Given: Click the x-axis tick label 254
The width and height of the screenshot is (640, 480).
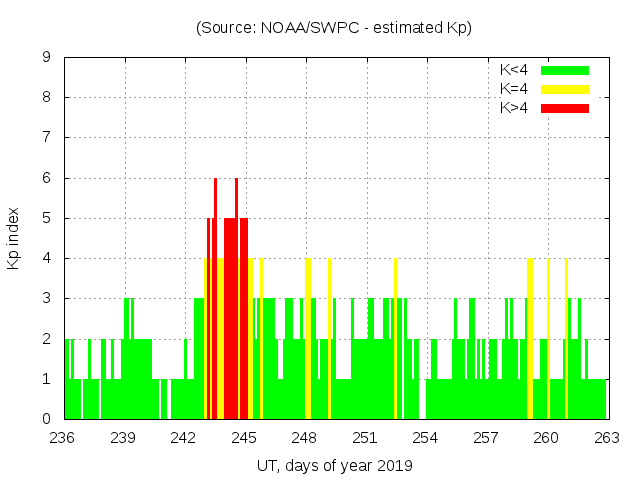Looking at the screenshot, I should [x=425, y=438].
